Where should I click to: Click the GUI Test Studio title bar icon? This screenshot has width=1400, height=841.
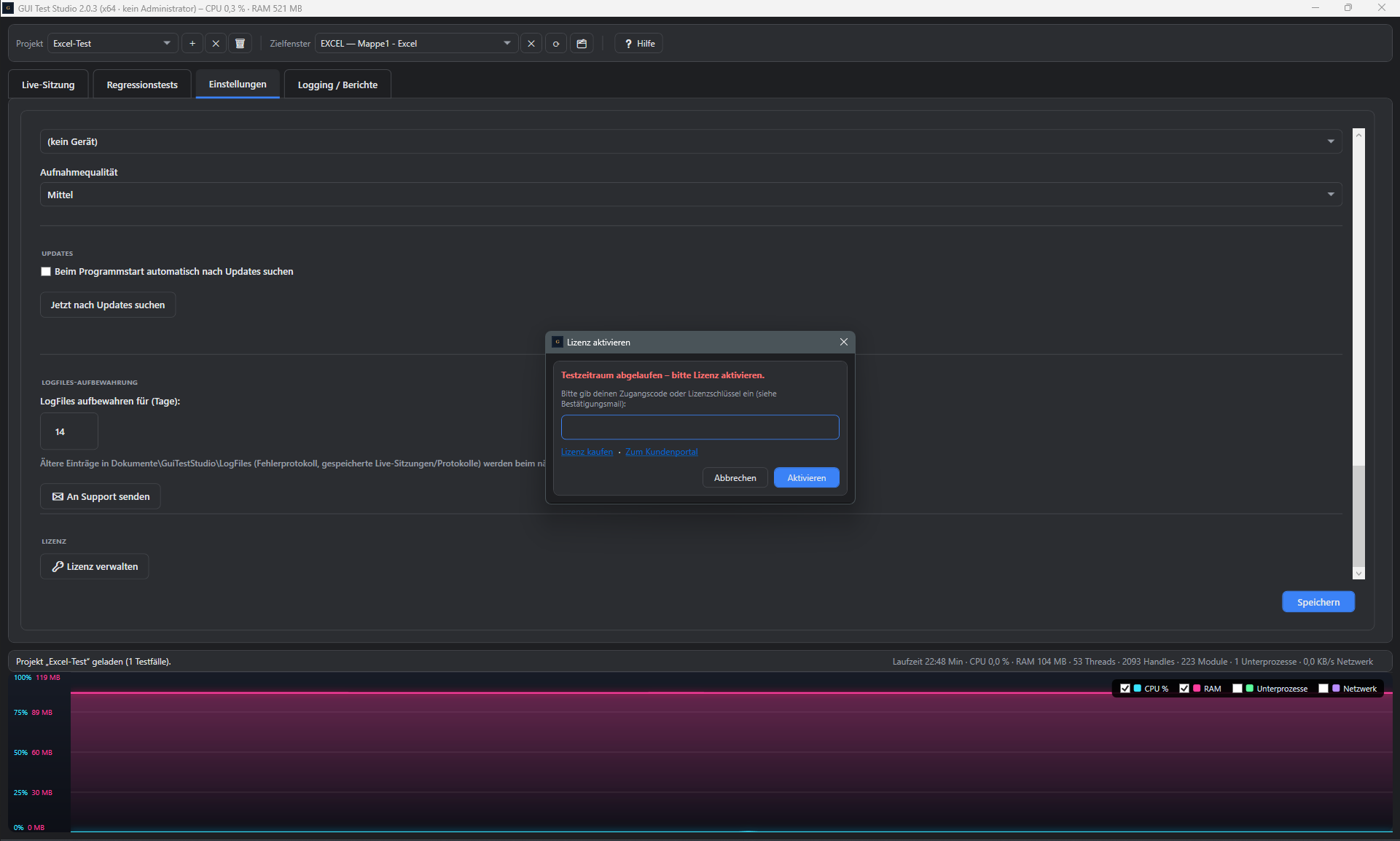point(7,8)
